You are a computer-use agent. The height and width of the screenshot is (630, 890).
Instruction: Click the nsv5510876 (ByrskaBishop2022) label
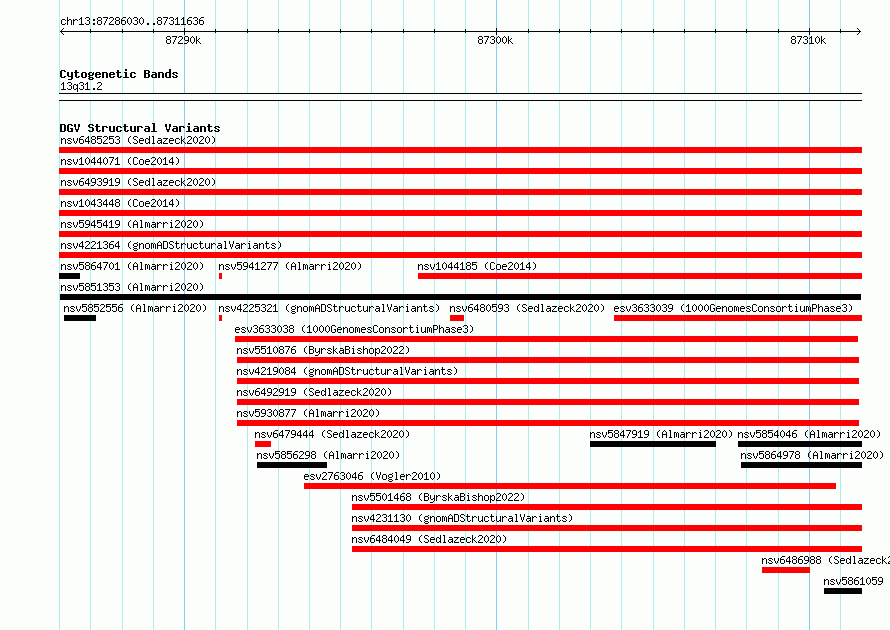[x=323, y=350]
